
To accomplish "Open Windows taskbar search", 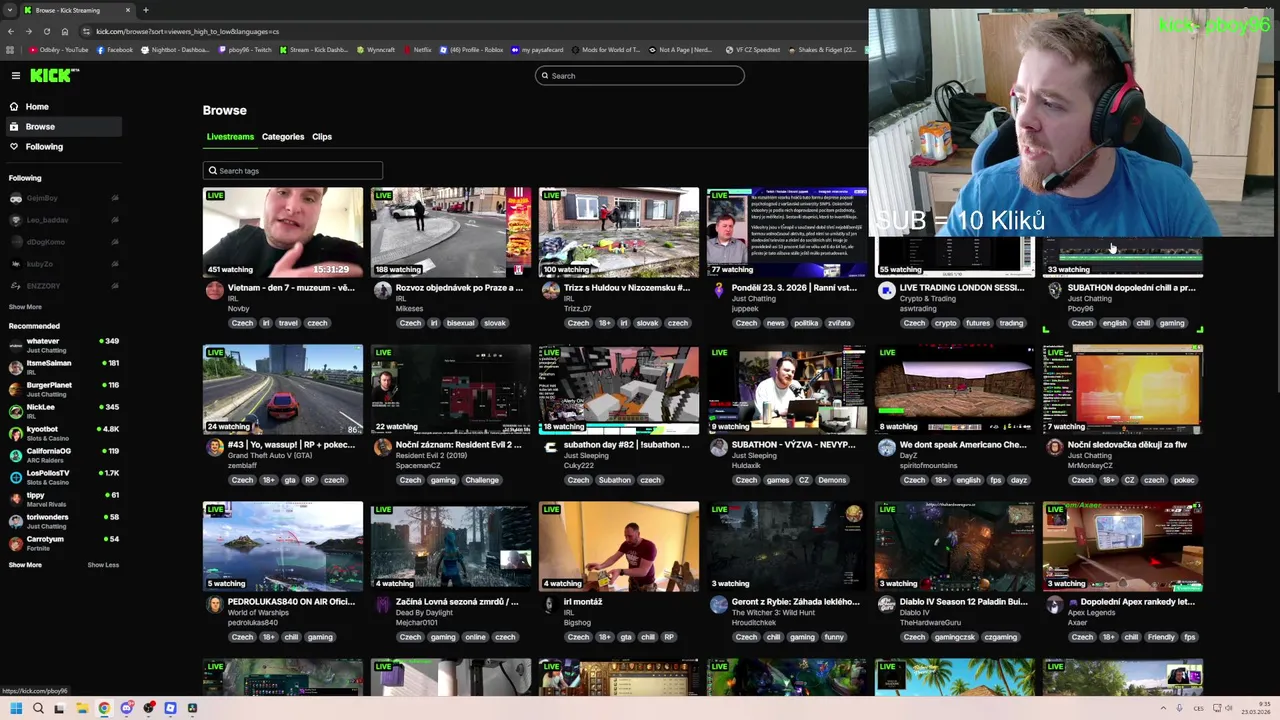I will tap(38, 708).
